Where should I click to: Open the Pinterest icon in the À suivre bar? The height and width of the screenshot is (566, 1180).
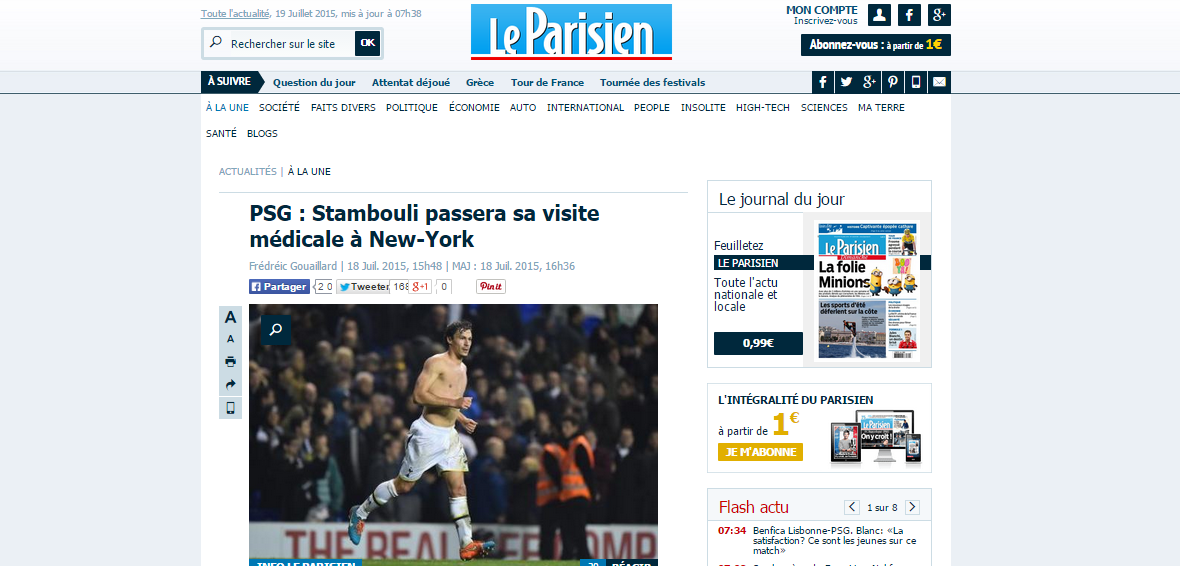893,82
